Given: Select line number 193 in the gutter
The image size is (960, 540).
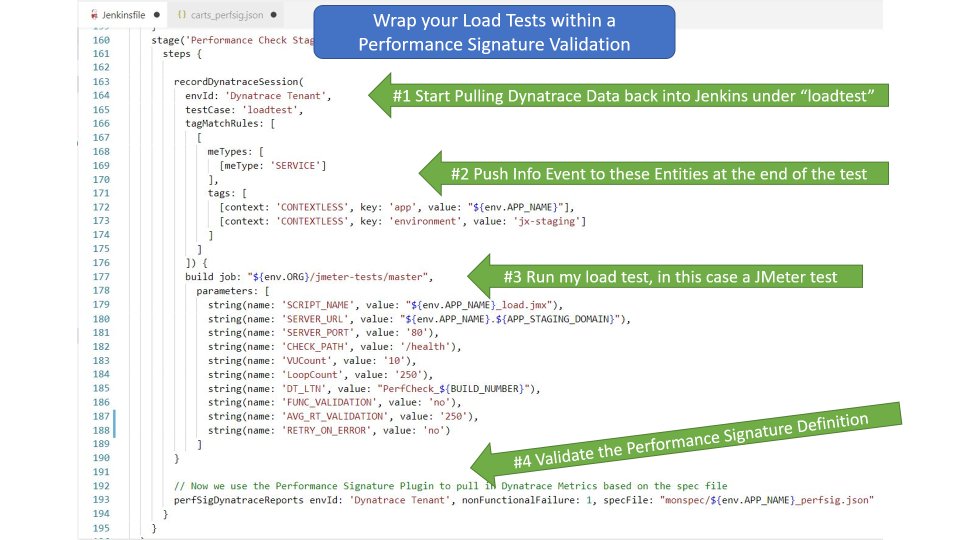Looking at the screenshot, I should pyautogui.click(x=101, y=500).
